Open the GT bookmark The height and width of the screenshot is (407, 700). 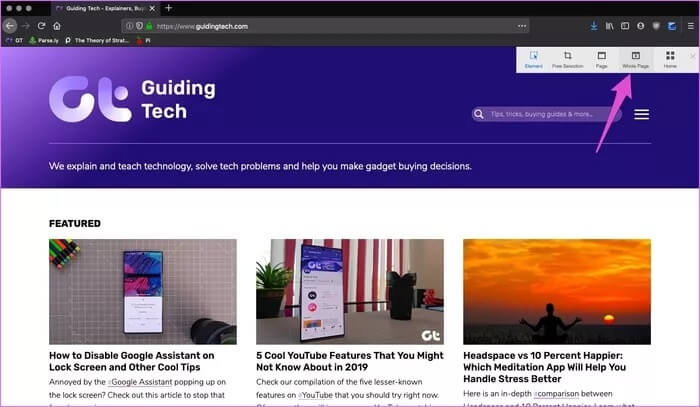click(x=14, y=40)
